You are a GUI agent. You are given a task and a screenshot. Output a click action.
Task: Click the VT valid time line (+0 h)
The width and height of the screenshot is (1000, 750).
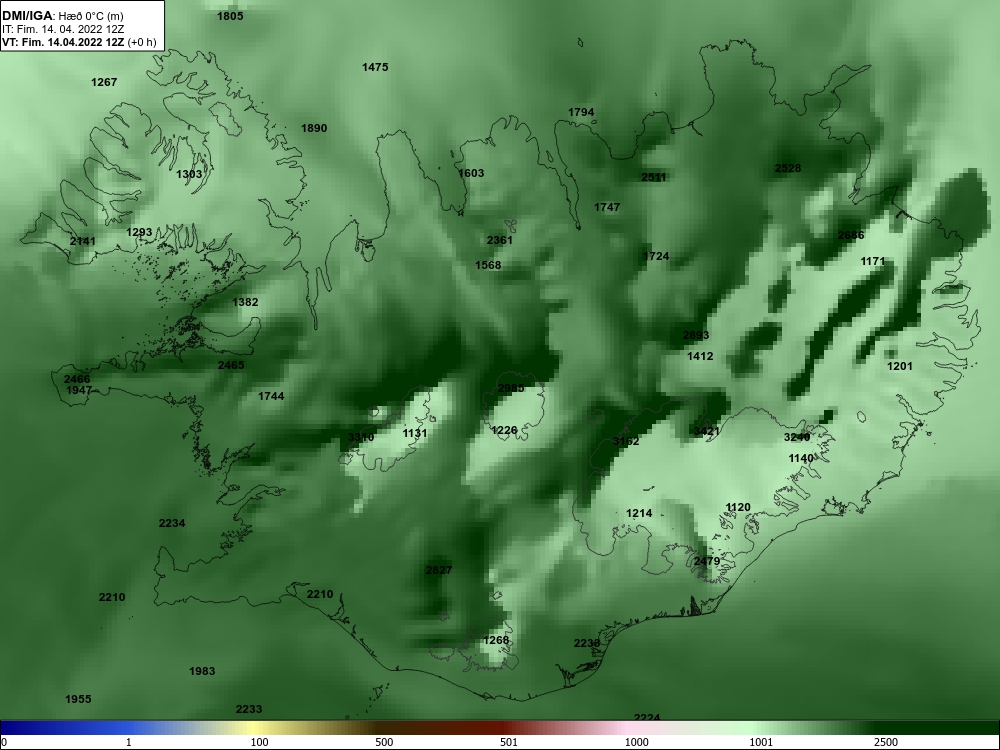[x=78, y=42]
